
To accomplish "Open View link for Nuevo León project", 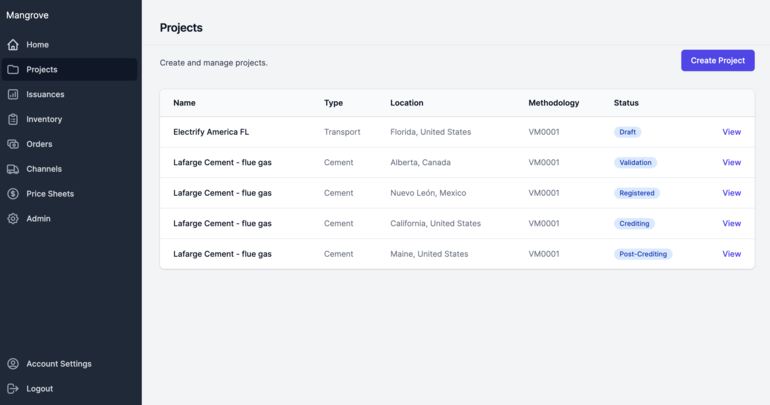I will click(731, 193).
